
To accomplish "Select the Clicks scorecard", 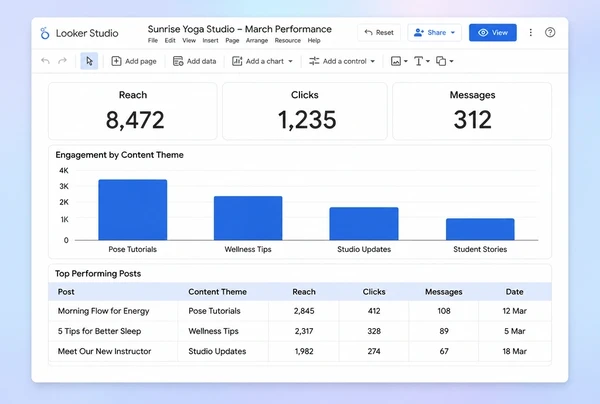I will point(305,111).
